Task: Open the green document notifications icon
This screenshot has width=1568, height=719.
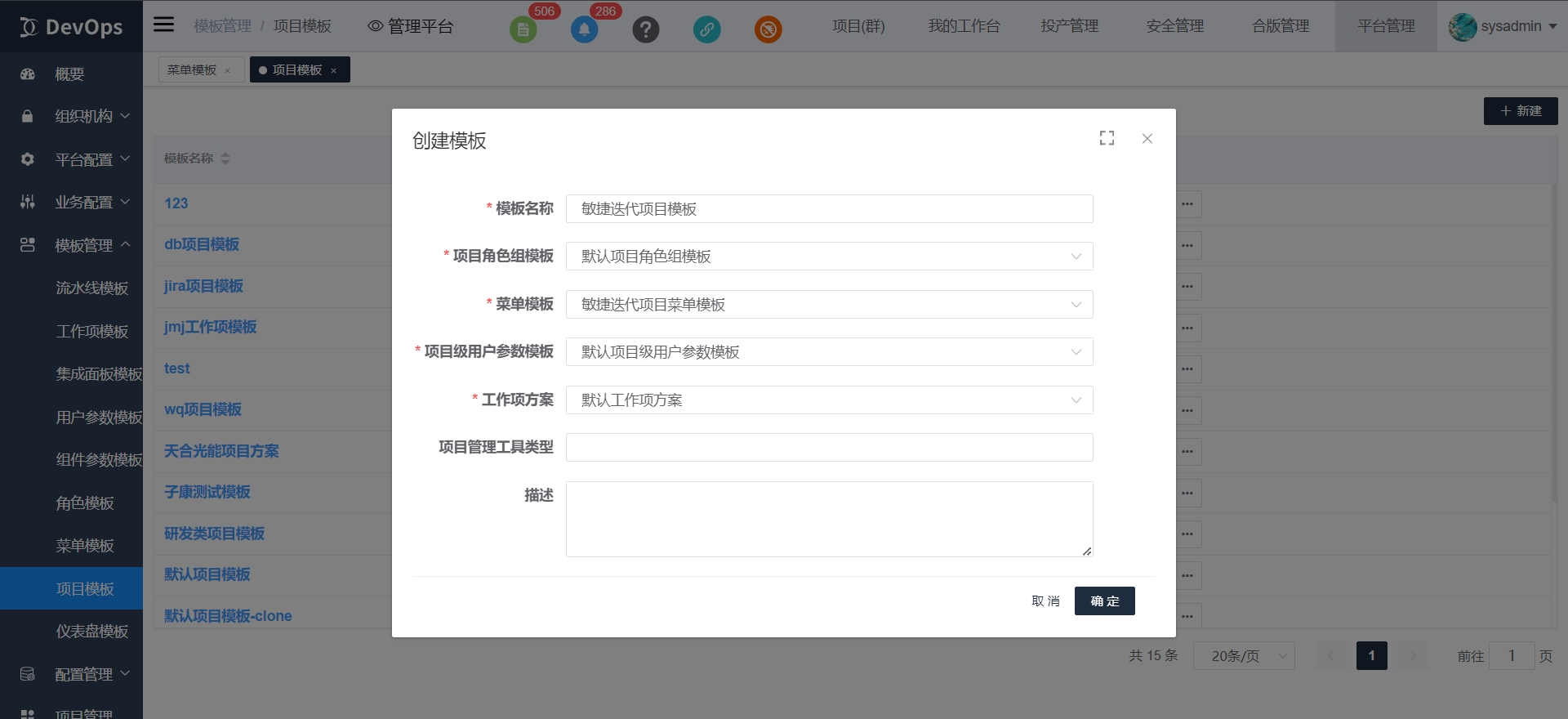Action: pyautogui.click(x=523, y=30)
